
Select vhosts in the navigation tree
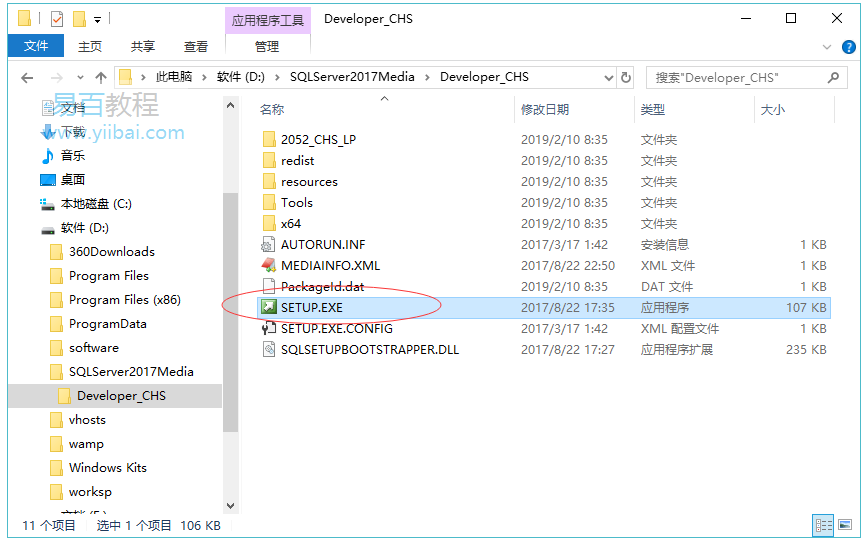pos(87,420)
